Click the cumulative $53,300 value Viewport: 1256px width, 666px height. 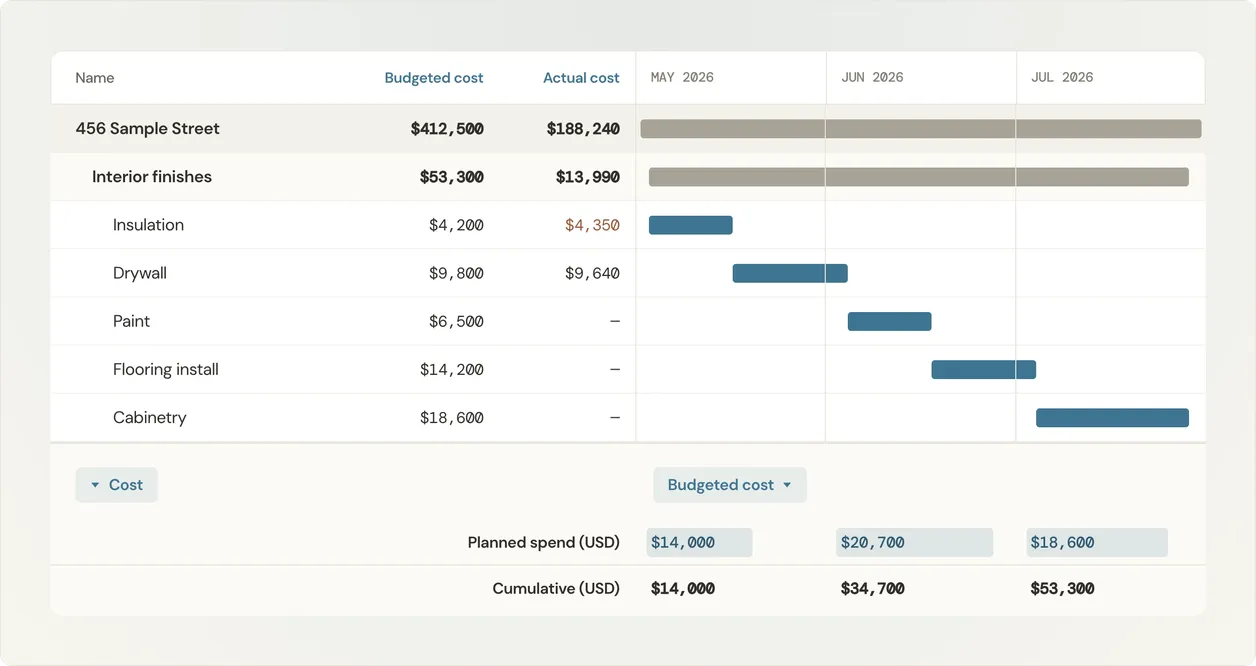(1062, 589)
